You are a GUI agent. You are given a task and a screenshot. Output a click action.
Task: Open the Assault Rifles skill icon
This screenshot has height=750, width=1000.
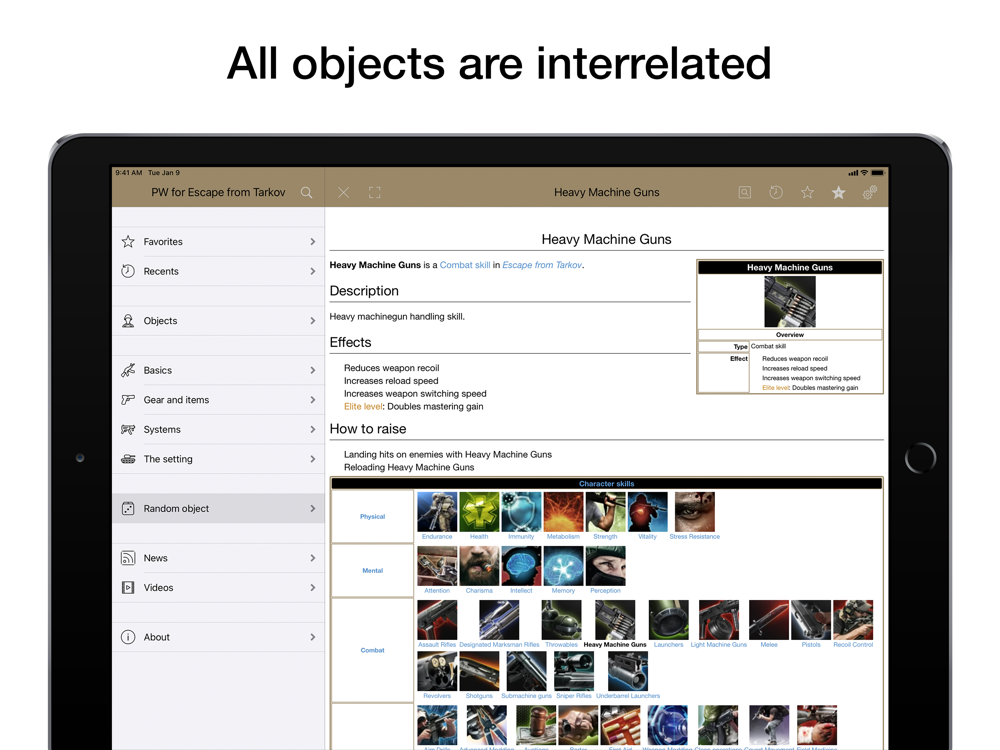pos(437,620)
